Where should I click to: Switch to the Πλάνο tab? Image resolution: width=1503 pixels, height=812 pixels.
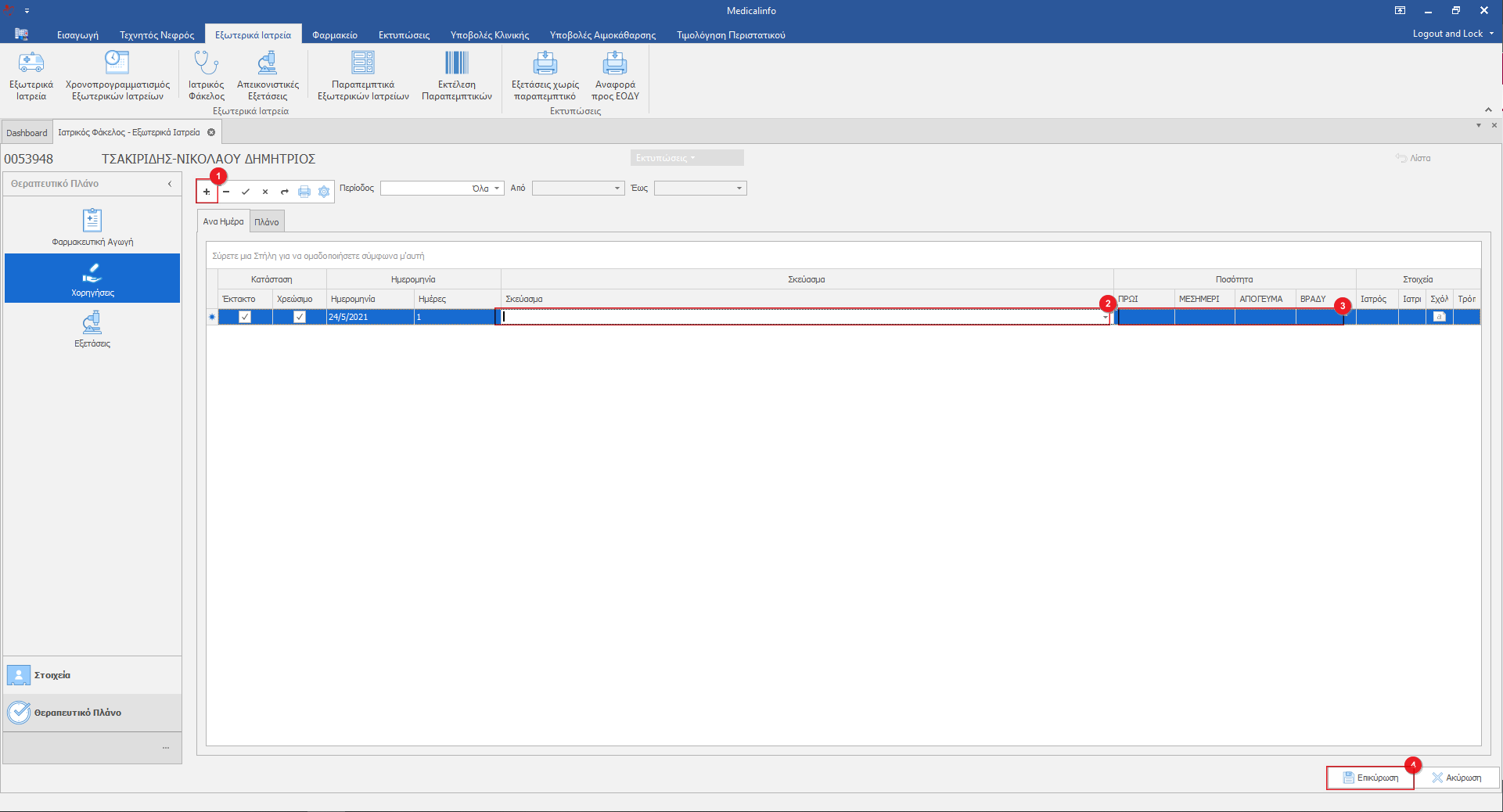(x=267, y=222)
